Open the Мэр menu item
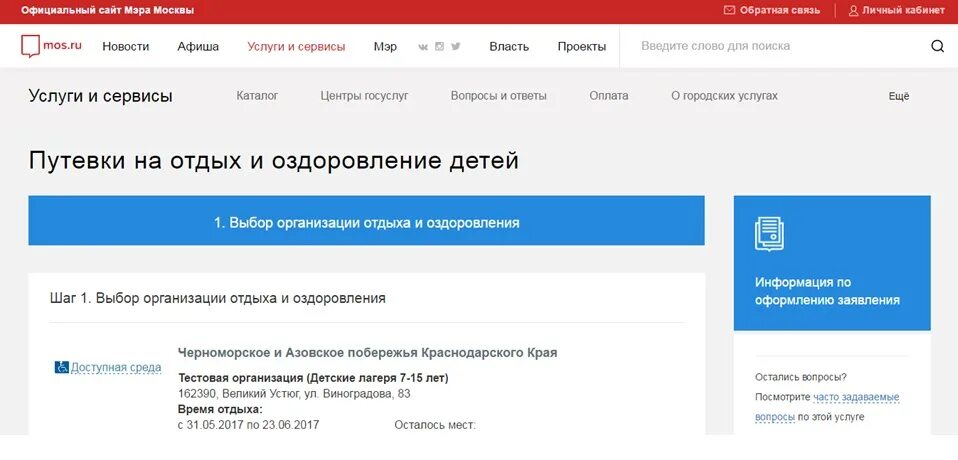 (385, 46)
